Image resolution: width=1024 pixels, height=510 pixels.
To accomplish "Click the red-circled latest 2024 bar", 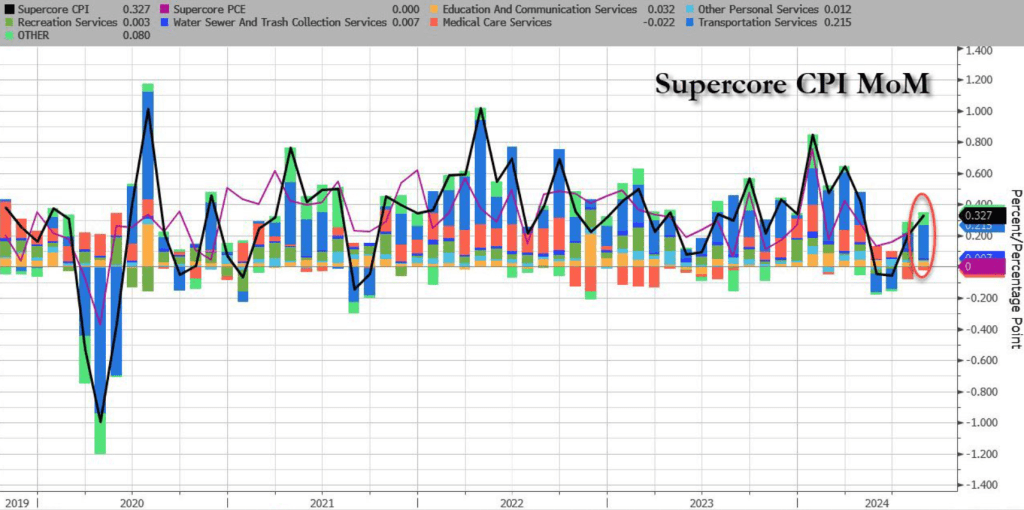I will (x=924, y=240).
